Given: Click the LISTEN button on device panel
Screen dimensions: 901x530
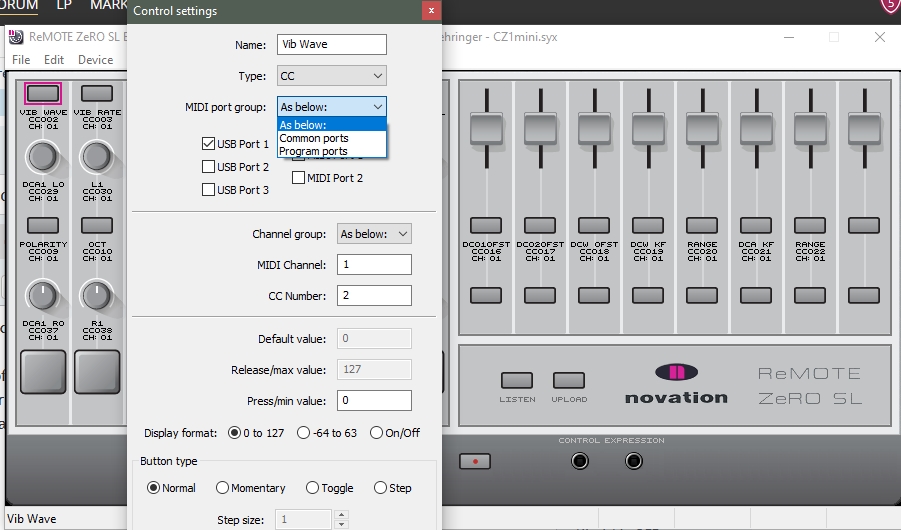Looking at the screenshot, I should click(x=517, y=380).
